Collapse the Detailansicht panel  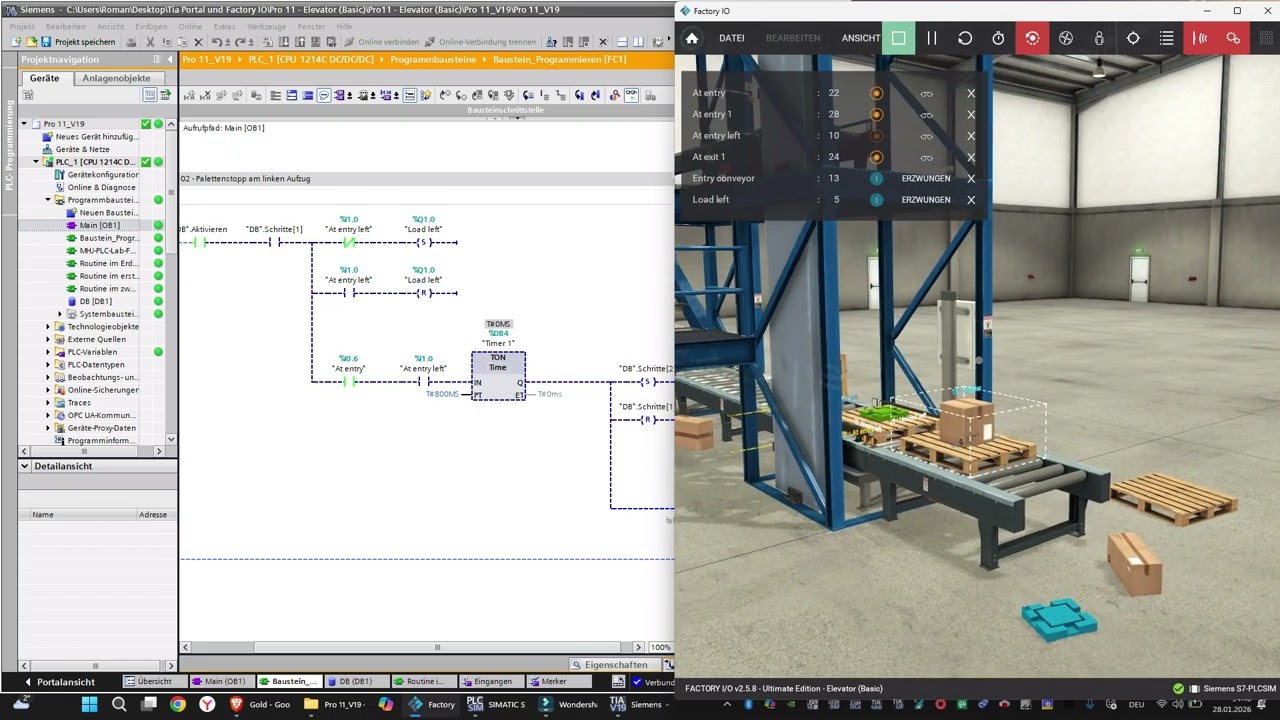coord(26,466)
